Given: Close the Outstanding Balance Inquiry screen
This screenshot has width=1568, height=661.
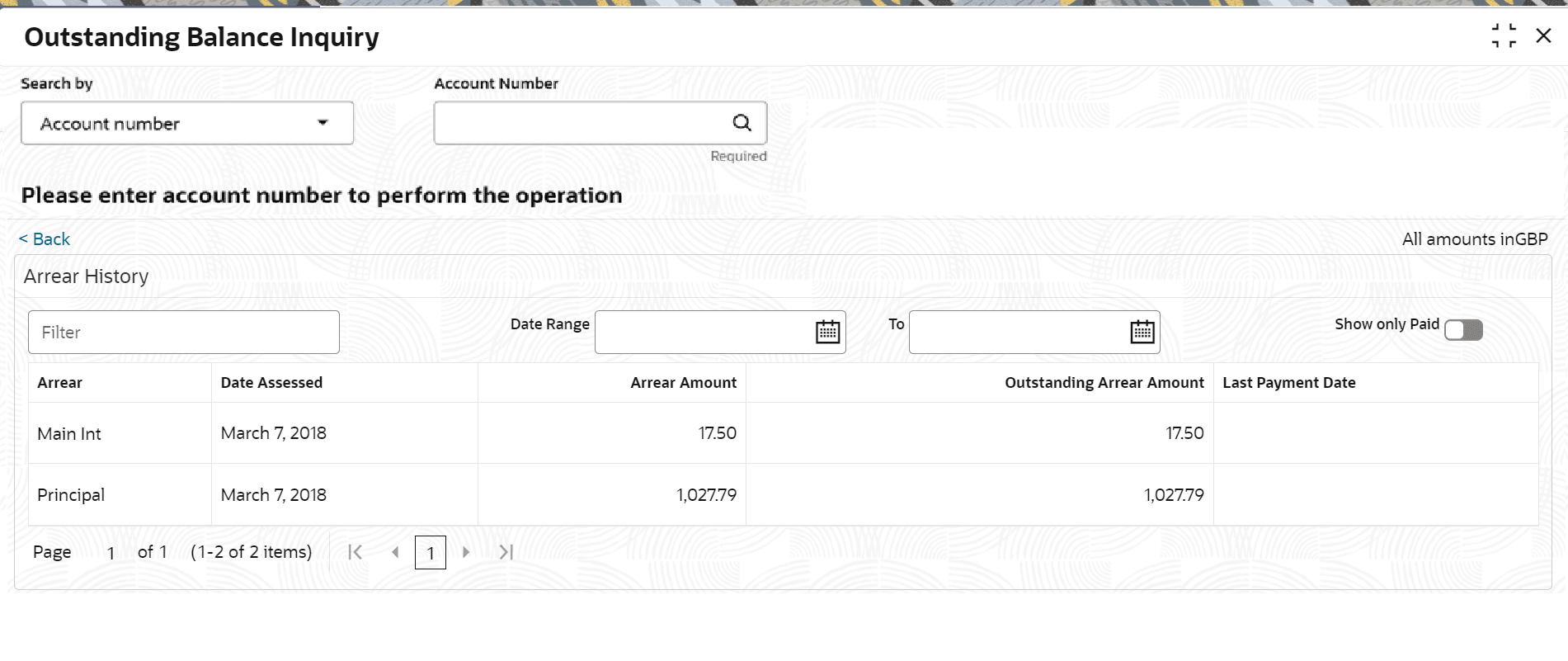Looking at the screenshot, I should pos(1543,36).
